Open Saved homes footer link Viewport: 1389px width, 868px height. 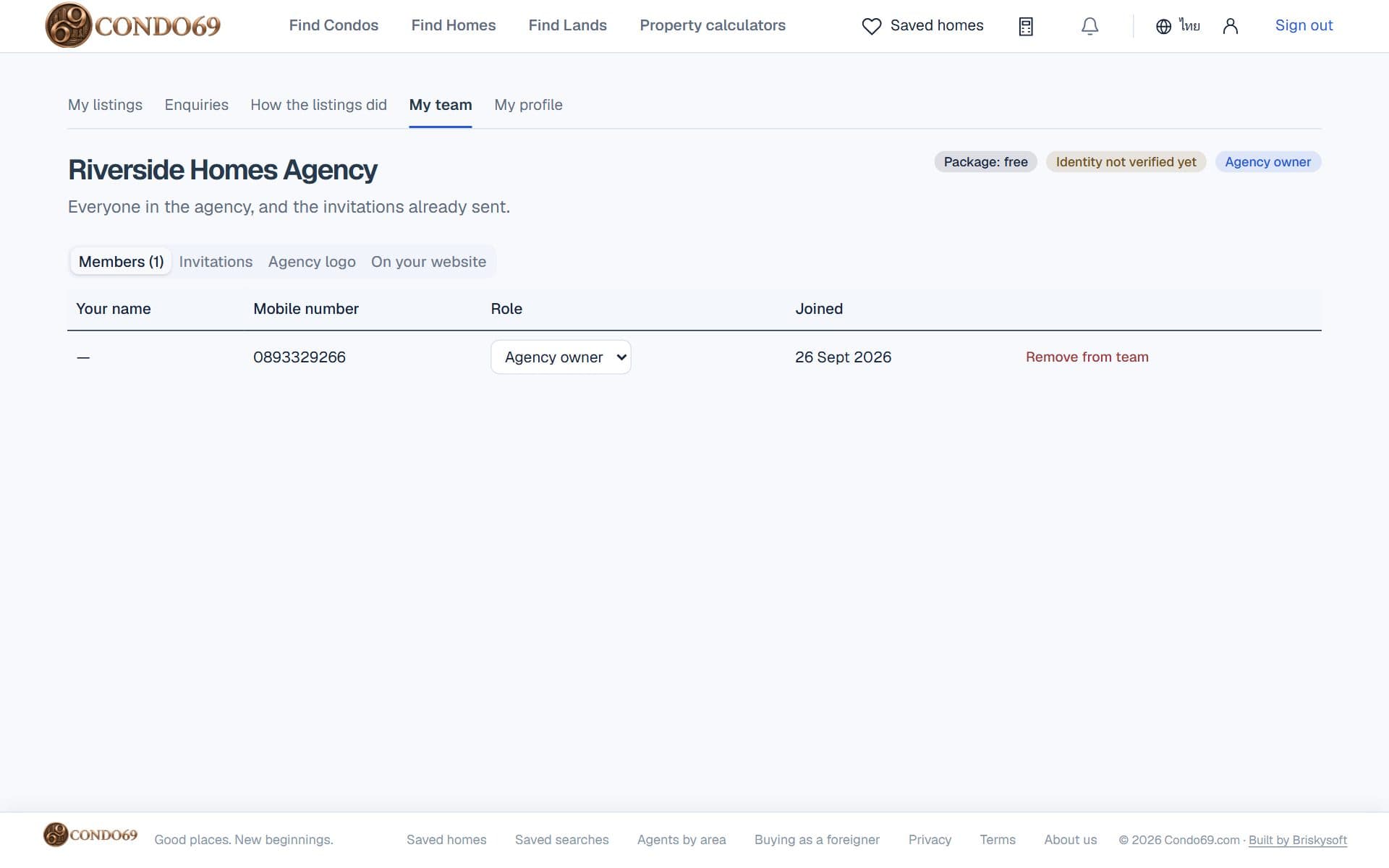[446, 840]
